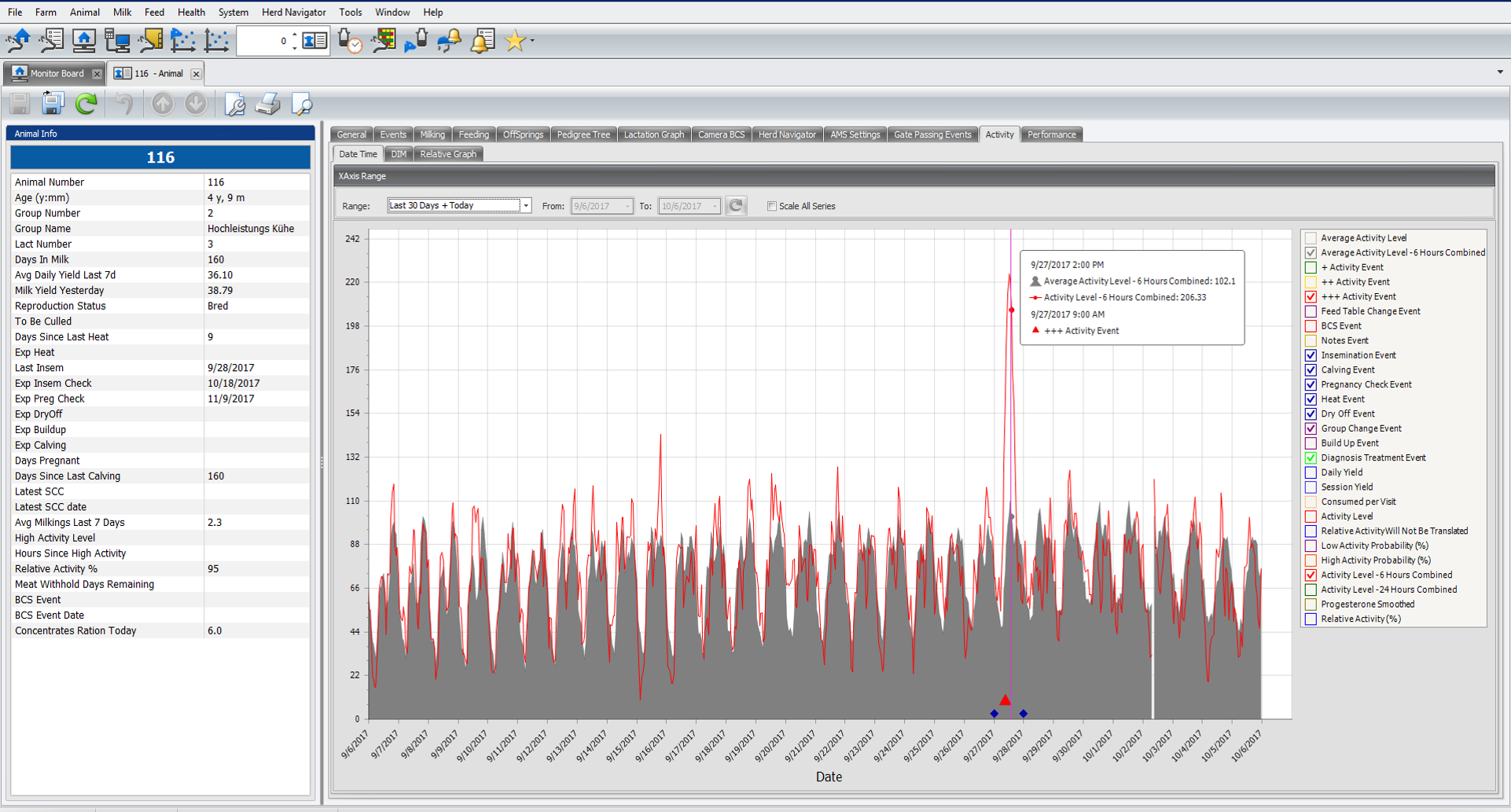The image size is (1511, 812).
Task: Click the green refresh arrow icon
Action: [86, 104]
